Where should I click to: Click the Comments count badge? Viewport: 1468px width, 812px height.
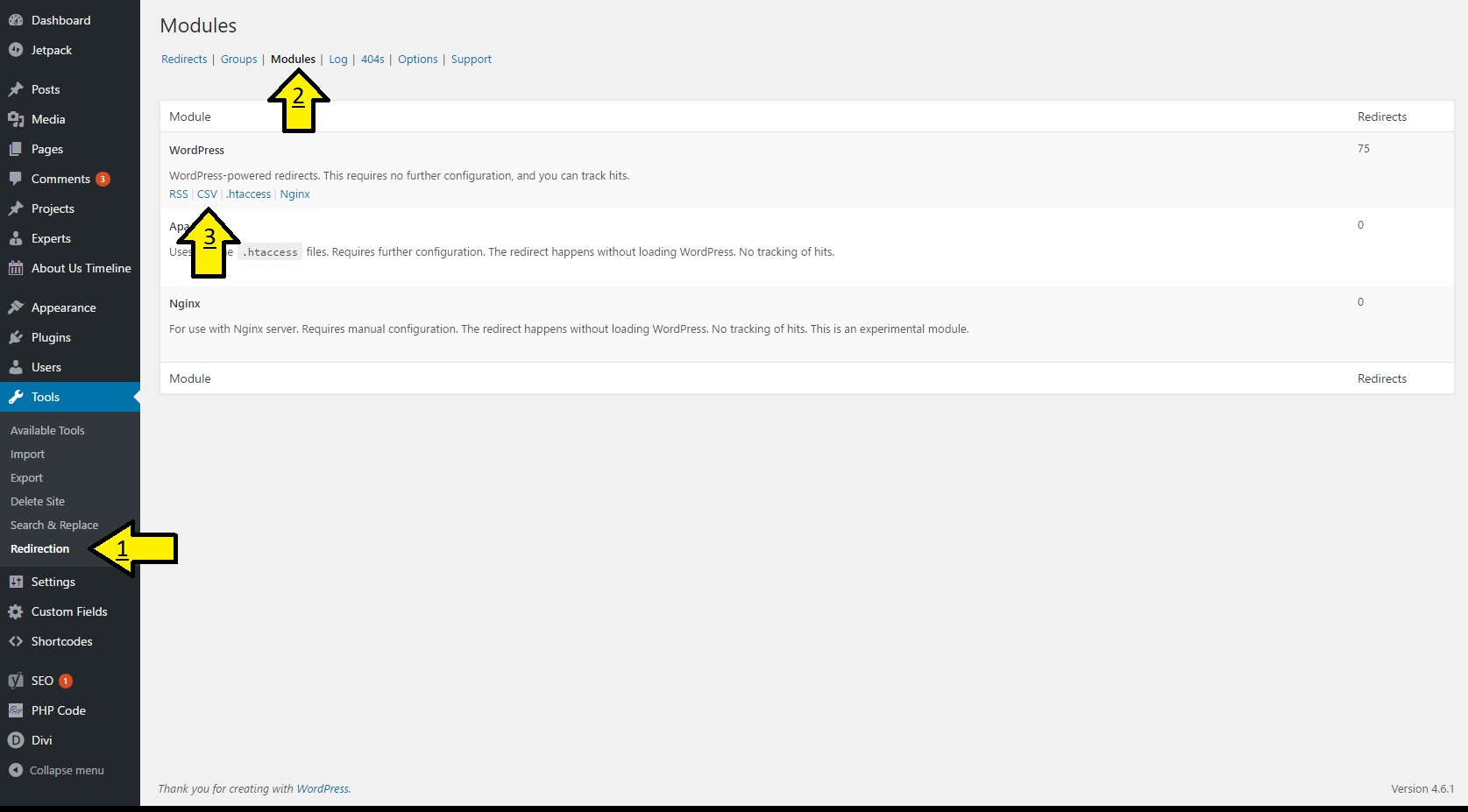[103, 179]
